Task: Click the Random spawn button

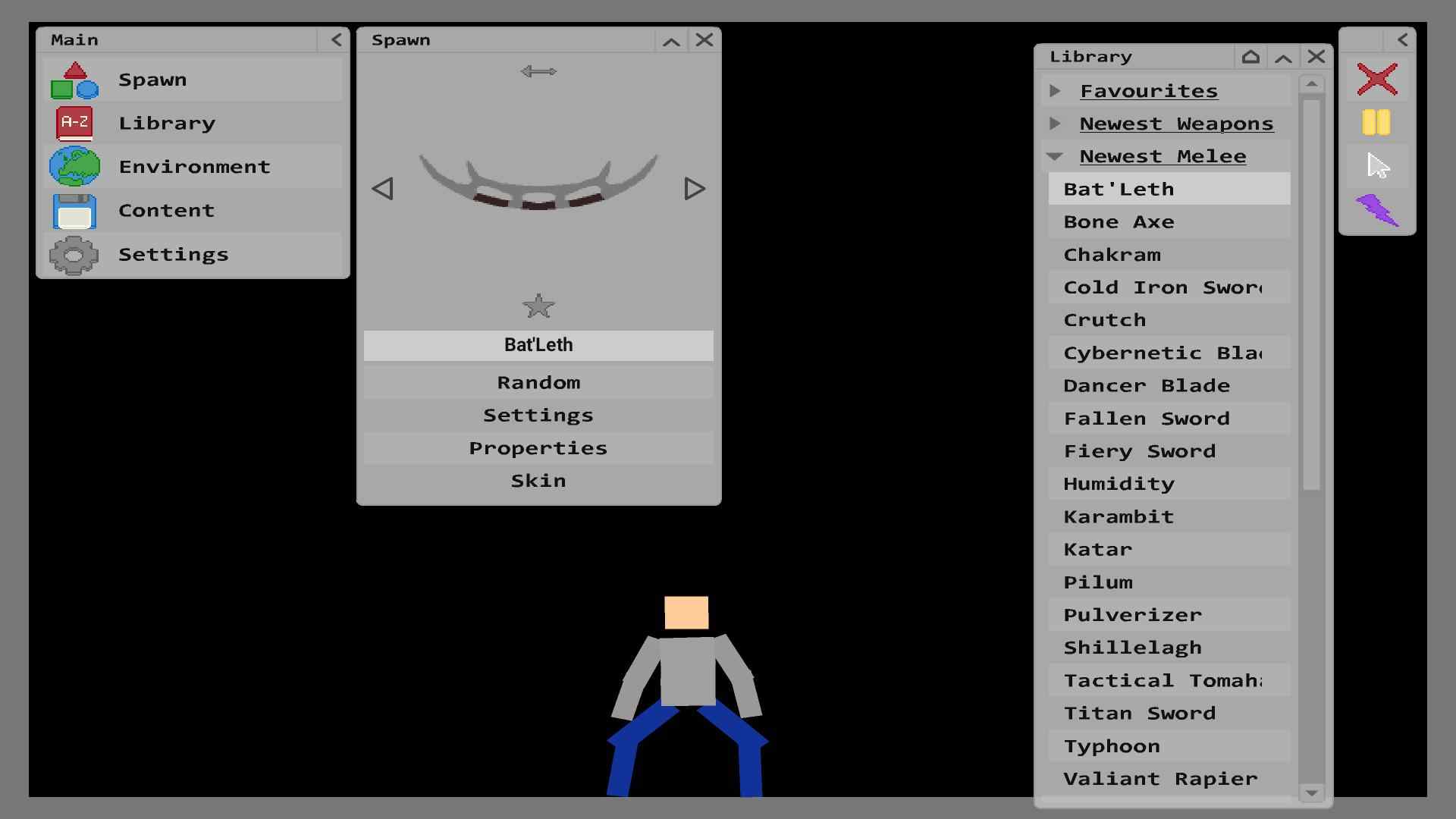Action: point(538,381)
